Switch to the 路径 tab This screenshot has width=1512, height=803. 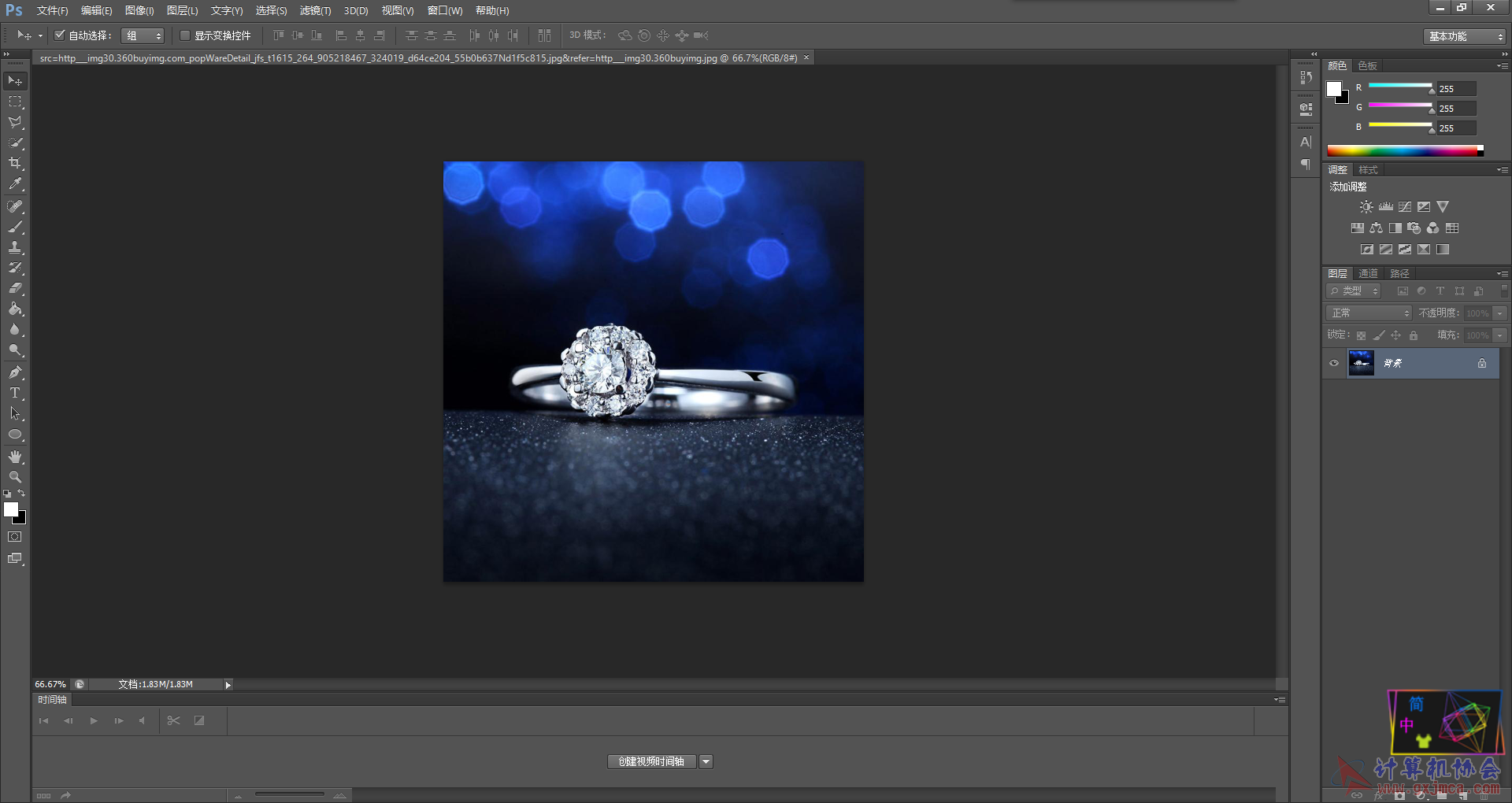point(1399,274)
